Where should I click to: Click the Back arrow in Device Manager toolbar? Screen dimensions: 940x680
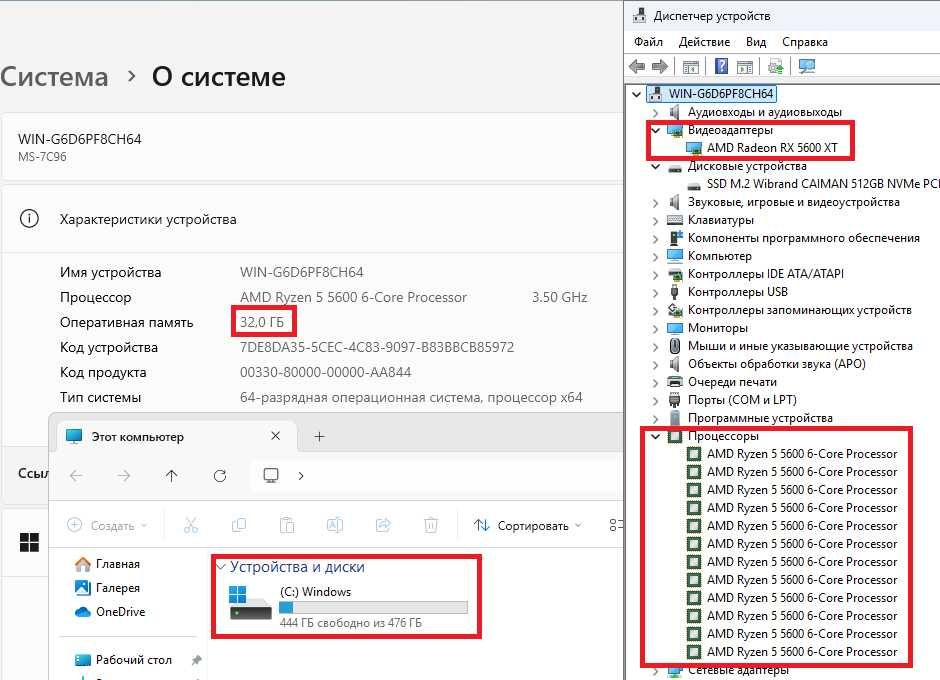(x=637, y=67)
